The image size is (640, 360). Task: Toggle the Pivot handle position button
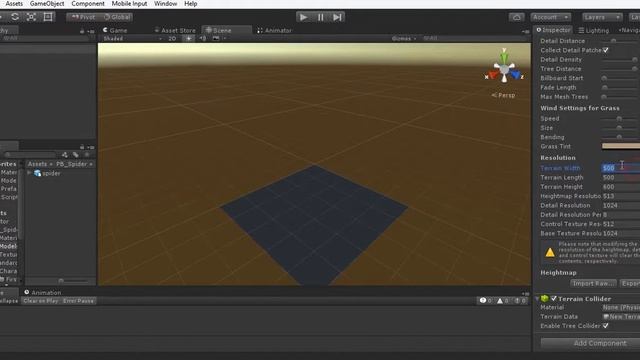(x=83, y=17)
